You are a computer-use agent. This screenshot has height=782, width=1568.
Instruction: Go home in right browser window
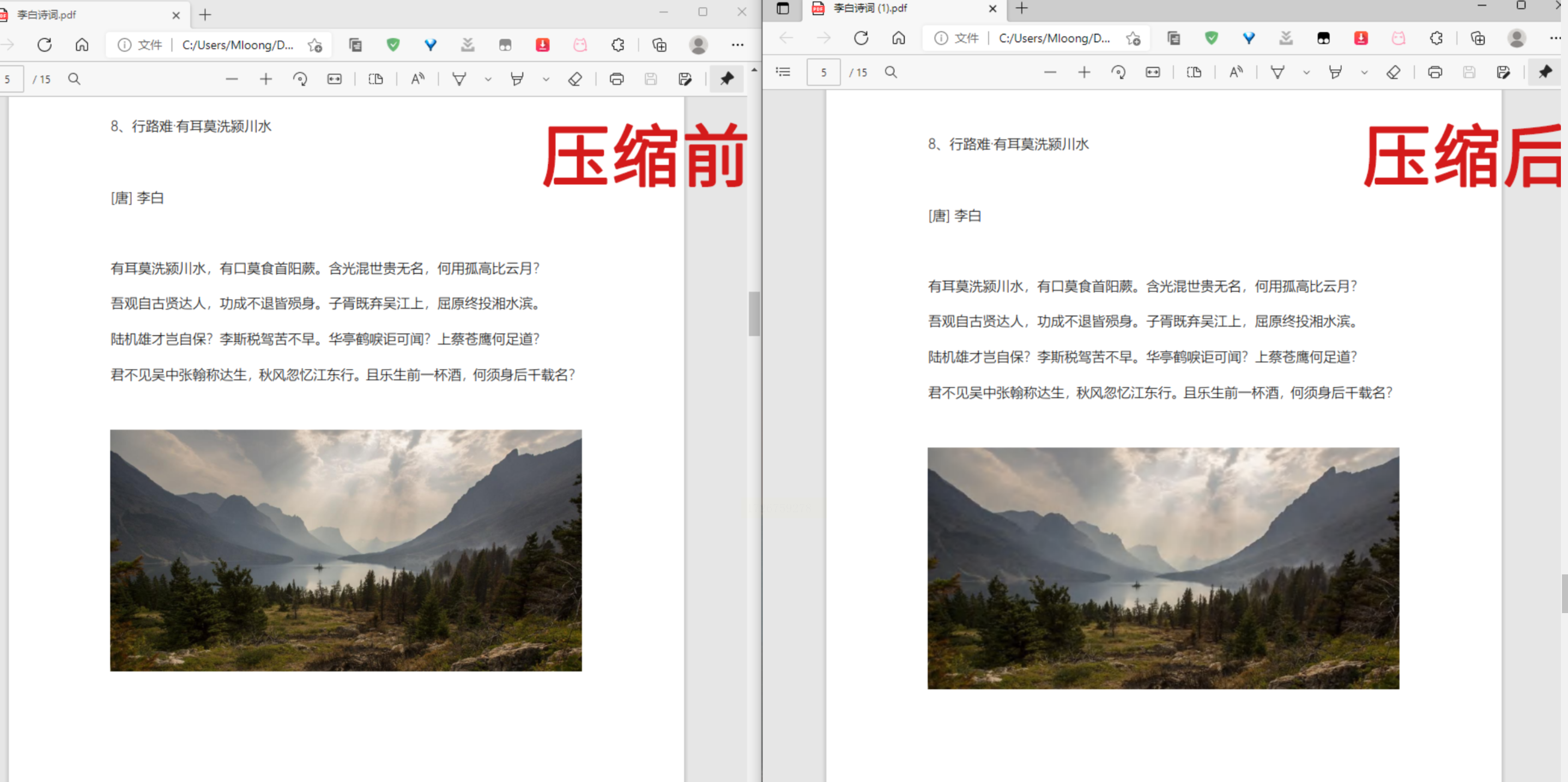898,38
